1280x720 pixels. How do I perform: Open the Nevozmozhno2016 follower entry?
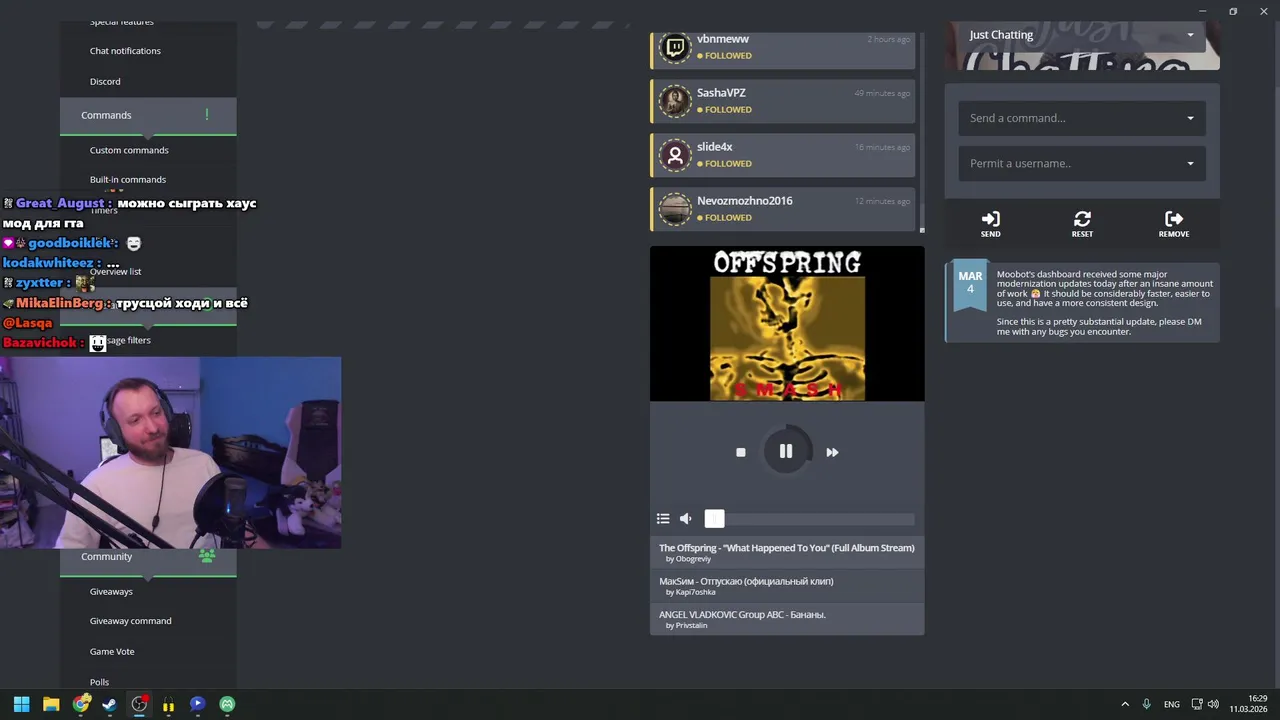[x=783, y=209]
